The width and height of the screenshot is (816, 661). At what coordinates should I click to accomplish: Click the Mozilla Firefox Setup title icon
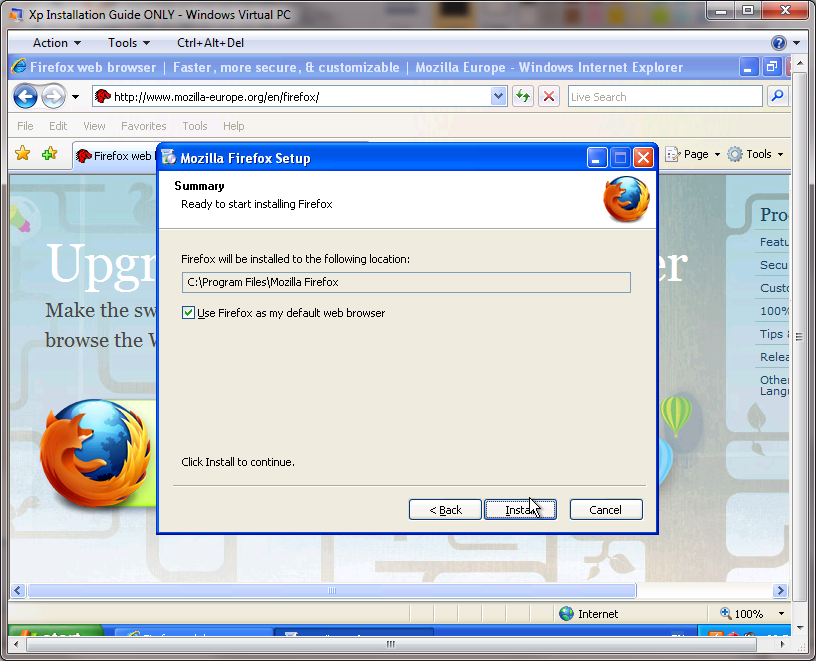point(169,157)
